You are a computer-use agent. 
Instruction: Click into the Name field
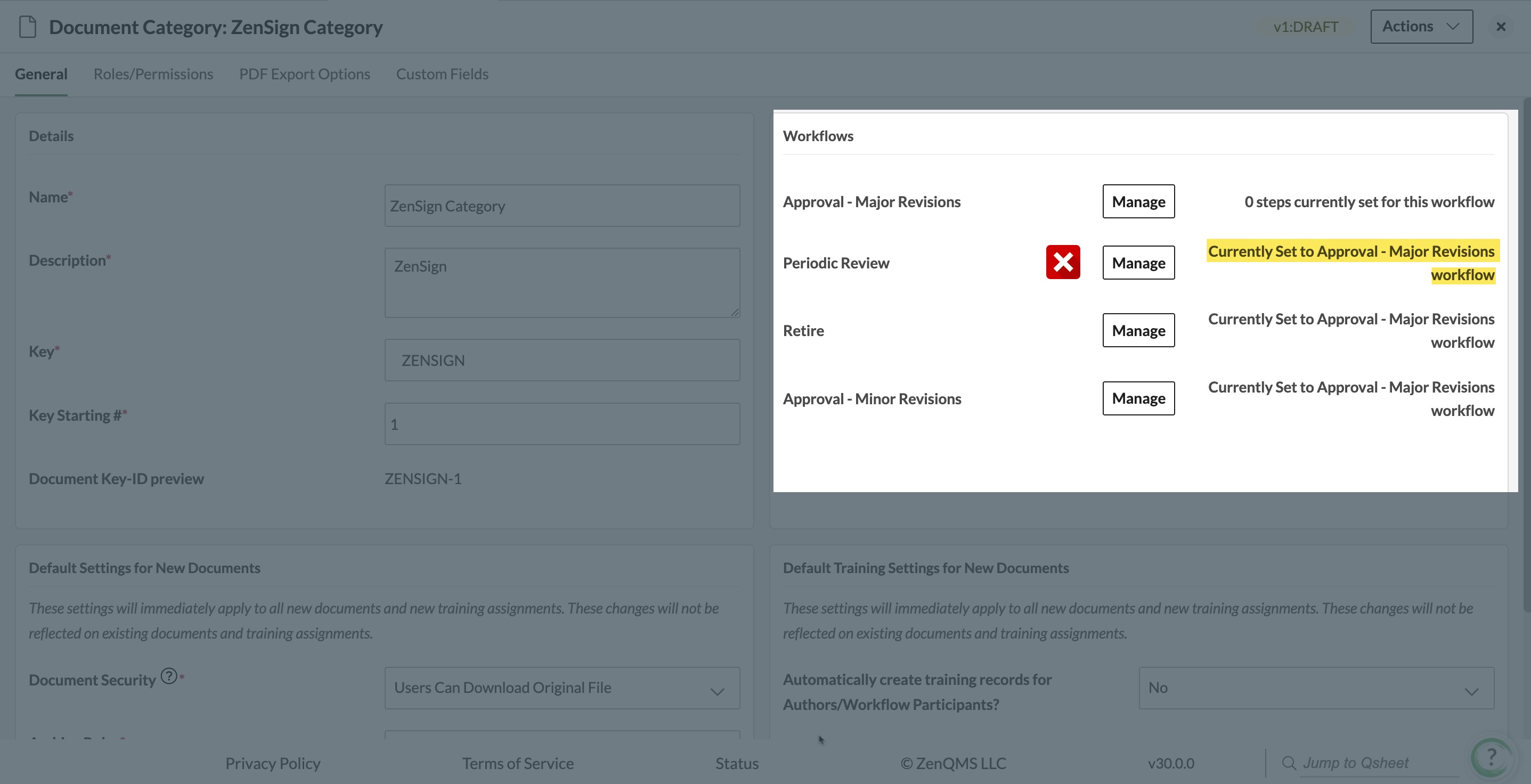(x=562, y=206)
